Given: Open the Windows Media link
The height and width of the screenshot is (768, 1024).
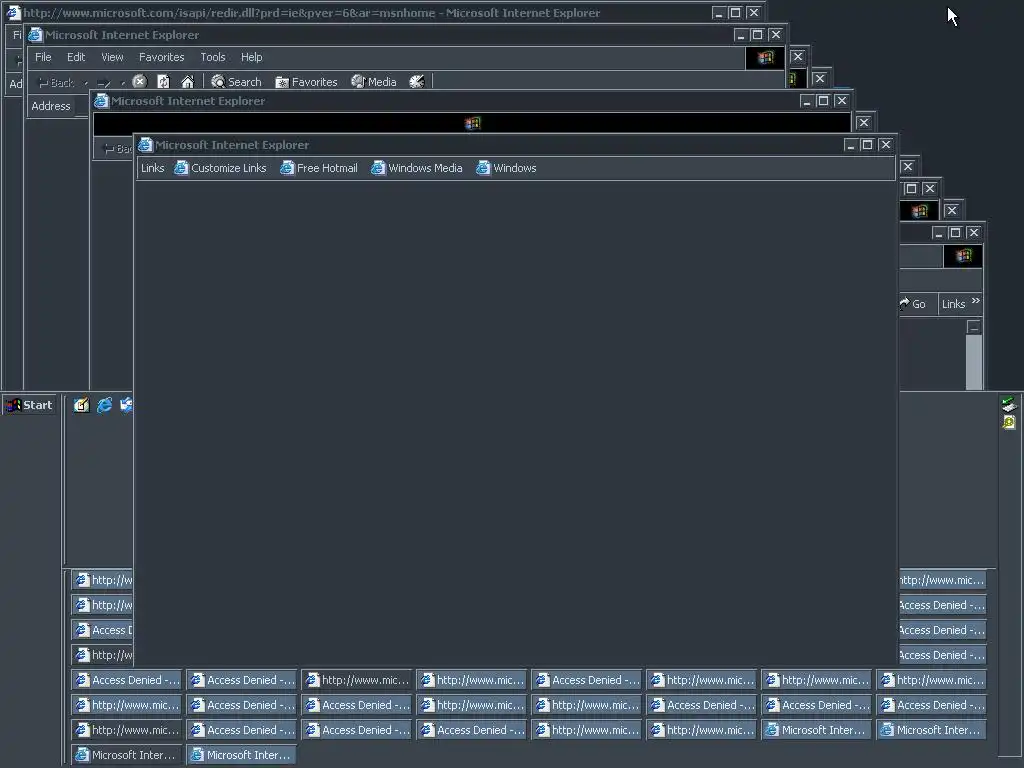Looking at the screenshot, I should click(417, 168).
